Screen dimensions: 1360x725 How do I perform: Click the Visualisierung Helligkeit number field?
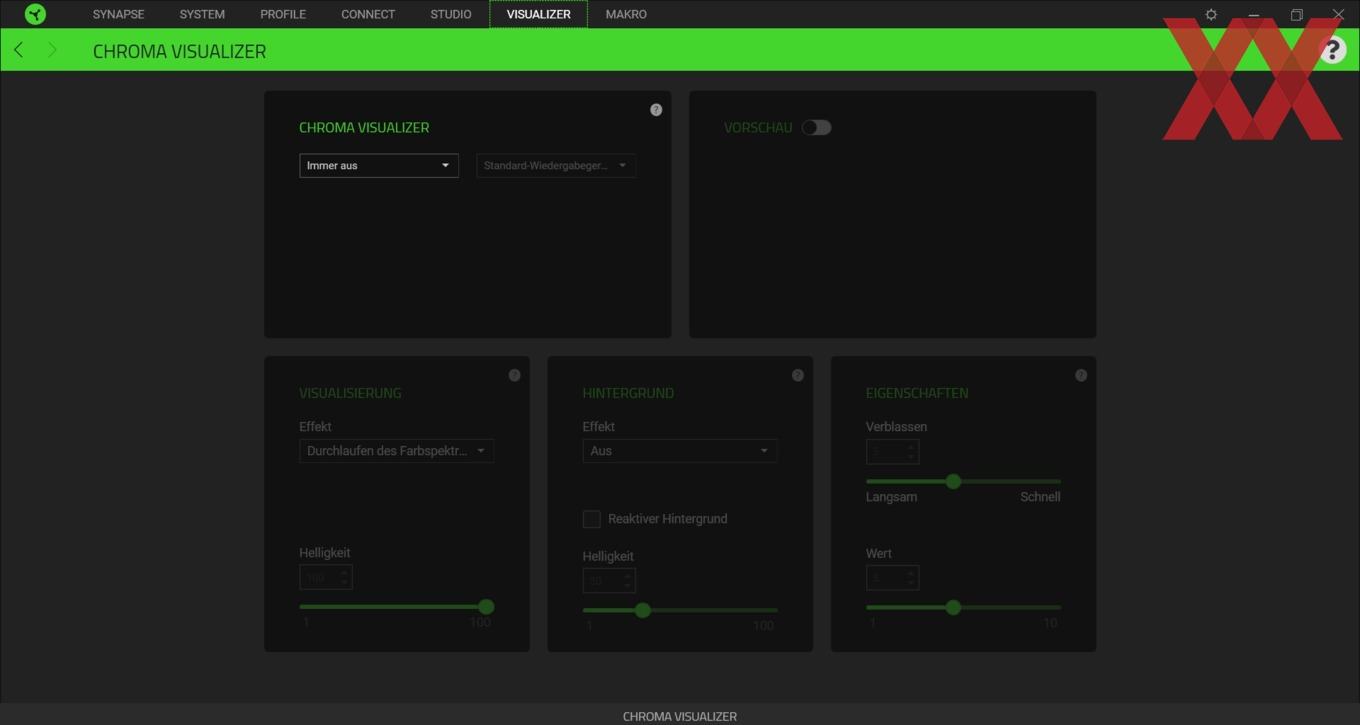click(x=326, y=577)
